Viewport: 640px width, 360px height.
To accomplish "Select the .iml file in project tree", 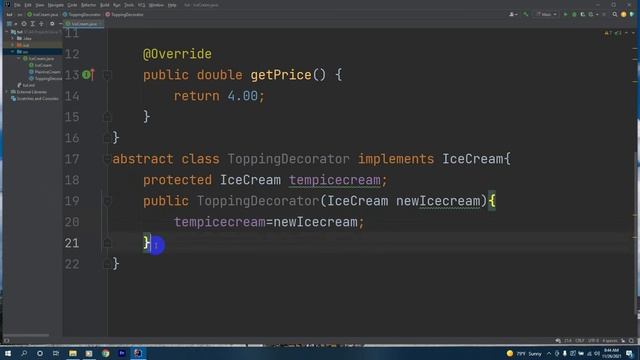I will point(26,85).
